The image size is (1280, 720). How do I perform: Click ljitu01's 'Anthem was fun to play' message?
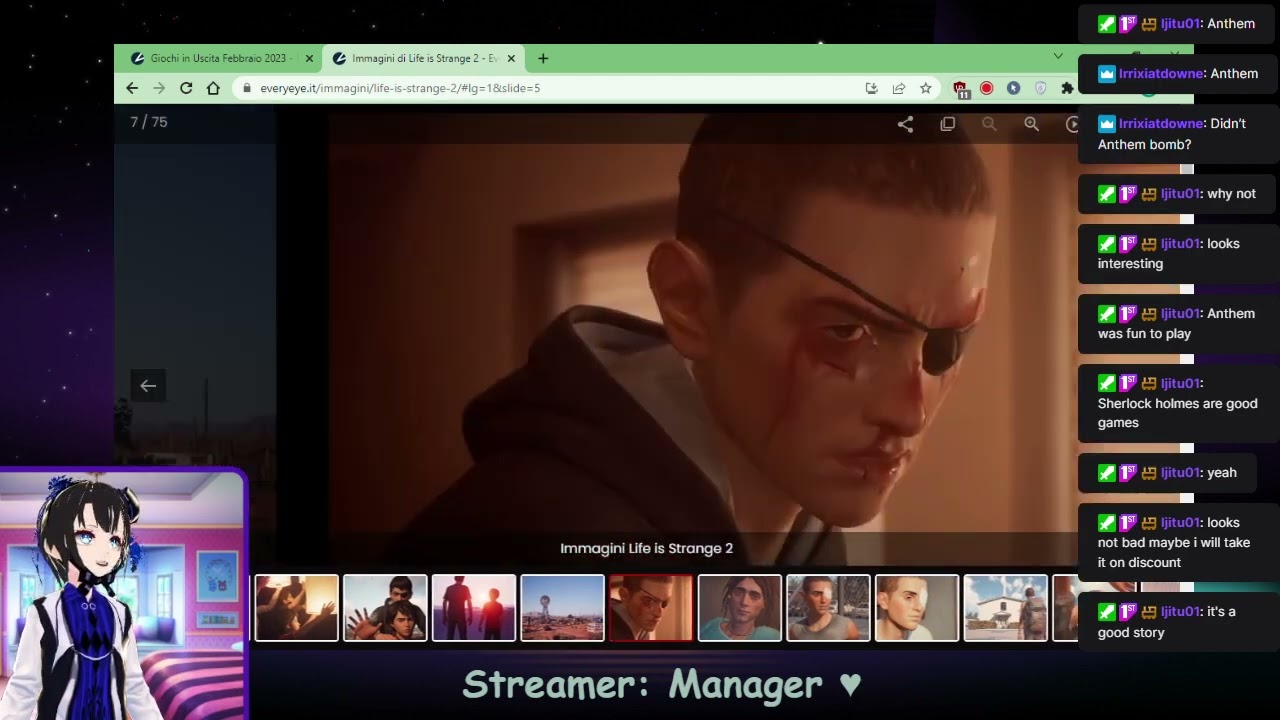1178,323
